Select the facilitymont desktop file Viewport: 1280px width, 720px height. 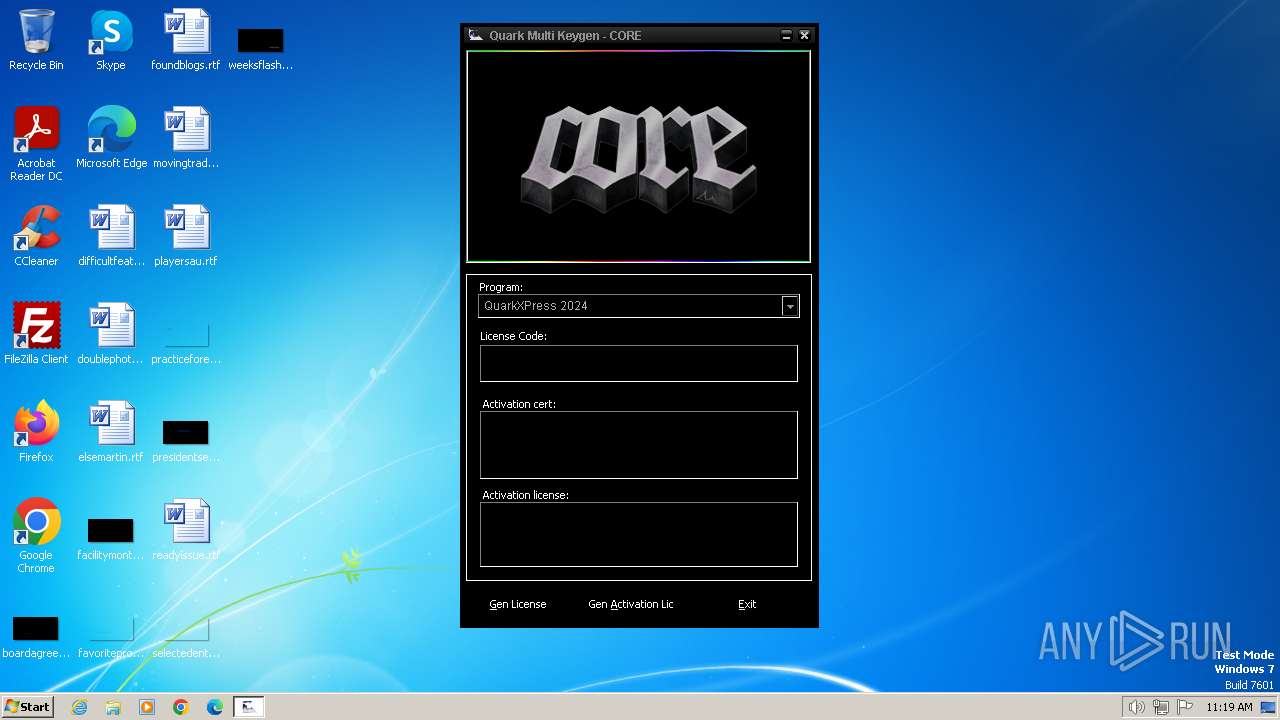111,539
